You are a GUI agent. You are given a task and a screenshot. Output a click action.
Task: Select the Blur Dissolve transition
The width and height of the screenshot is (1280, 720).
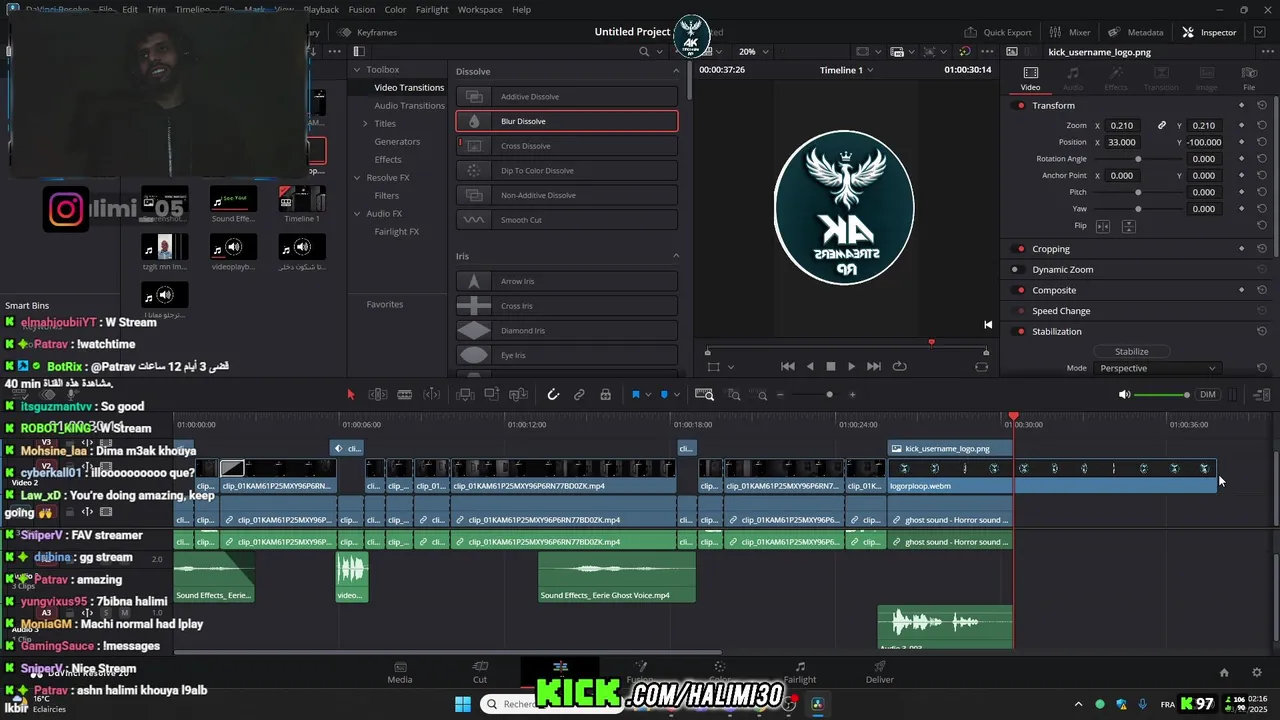[x=567, y=121]
